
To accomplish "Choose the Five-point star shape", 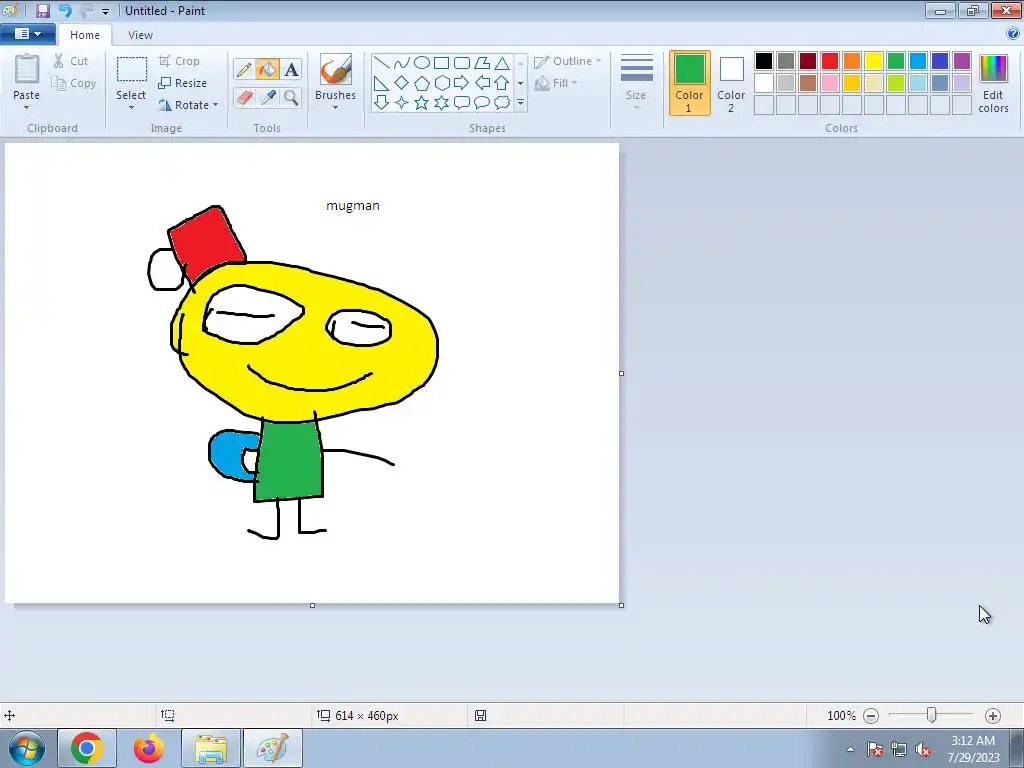I will point(422,103).
